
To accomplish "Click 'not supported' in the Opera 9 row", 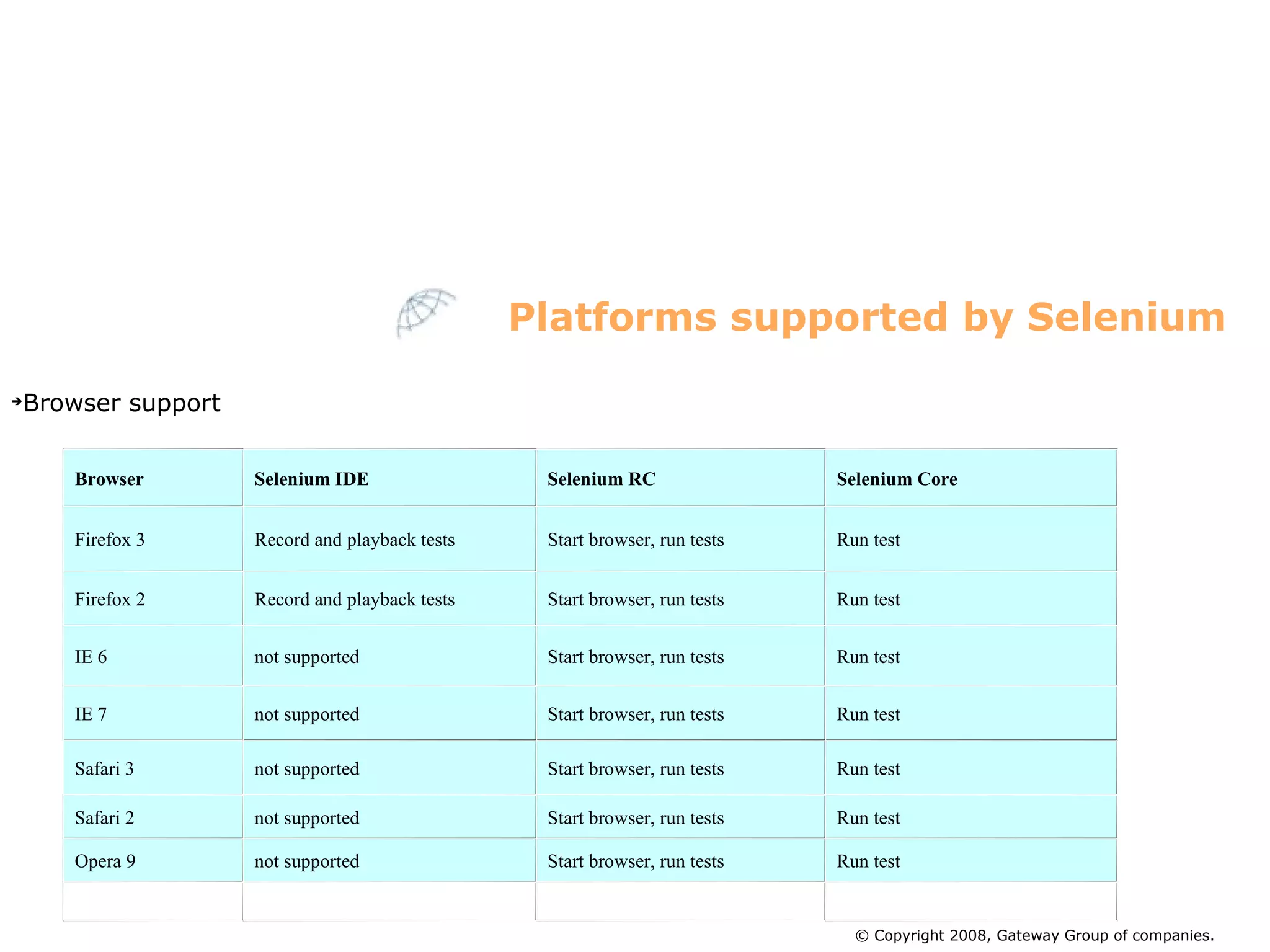I will coord(307,862).
